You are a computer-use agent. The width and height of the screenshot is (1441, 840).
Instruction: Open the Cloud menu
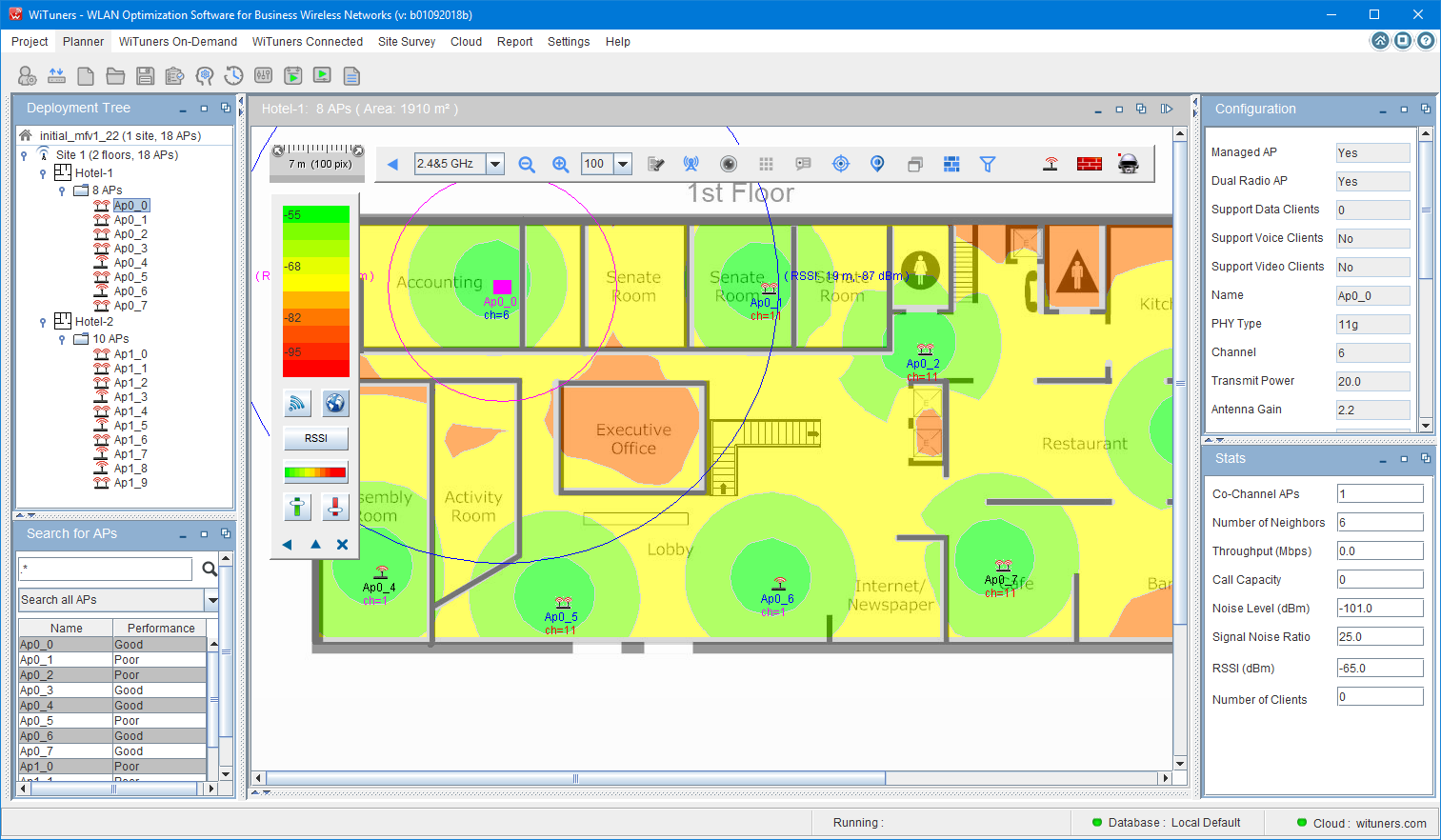[466, 42]
